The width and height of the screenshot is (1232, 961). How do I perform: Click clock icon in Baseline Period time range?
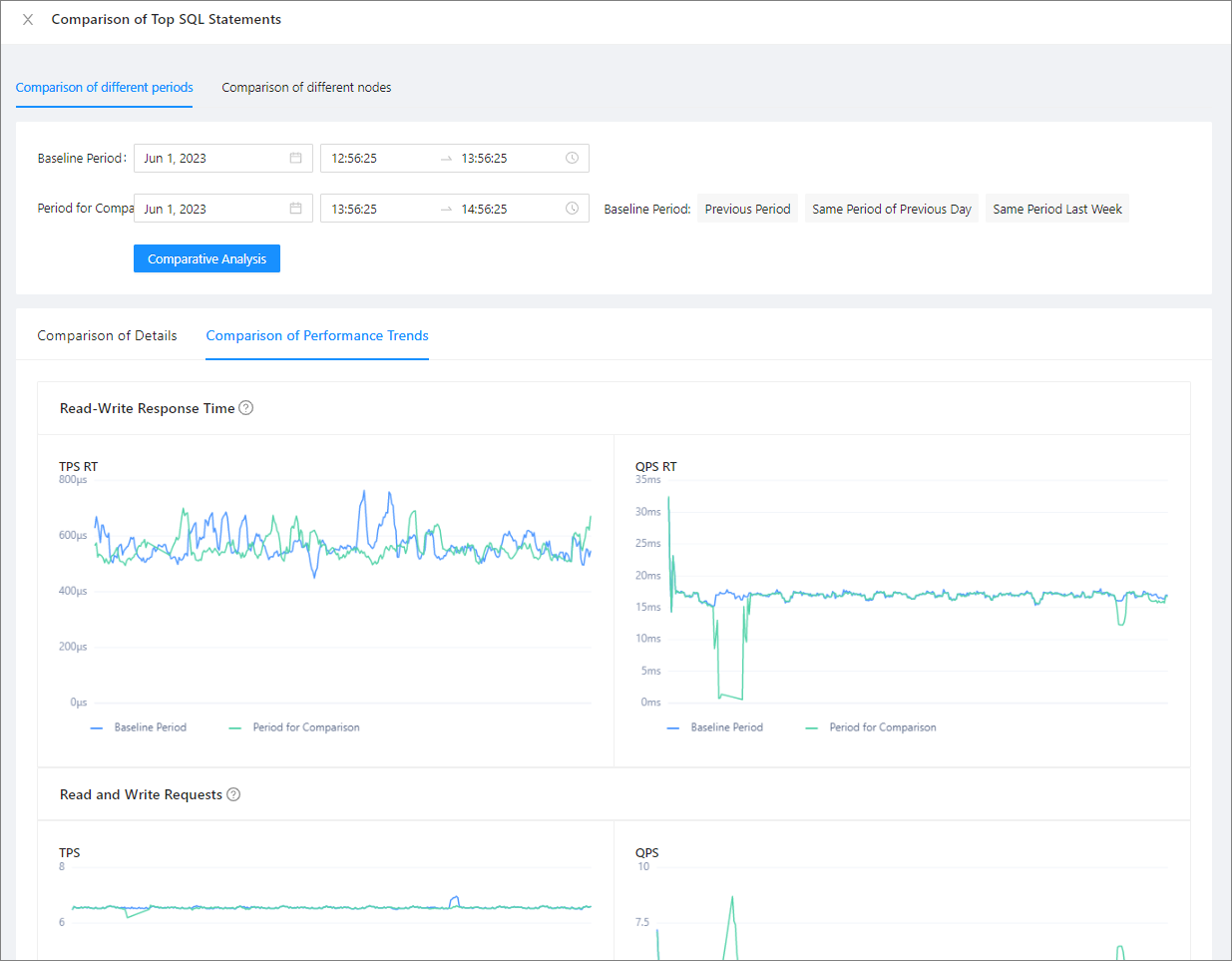point(572,158)
